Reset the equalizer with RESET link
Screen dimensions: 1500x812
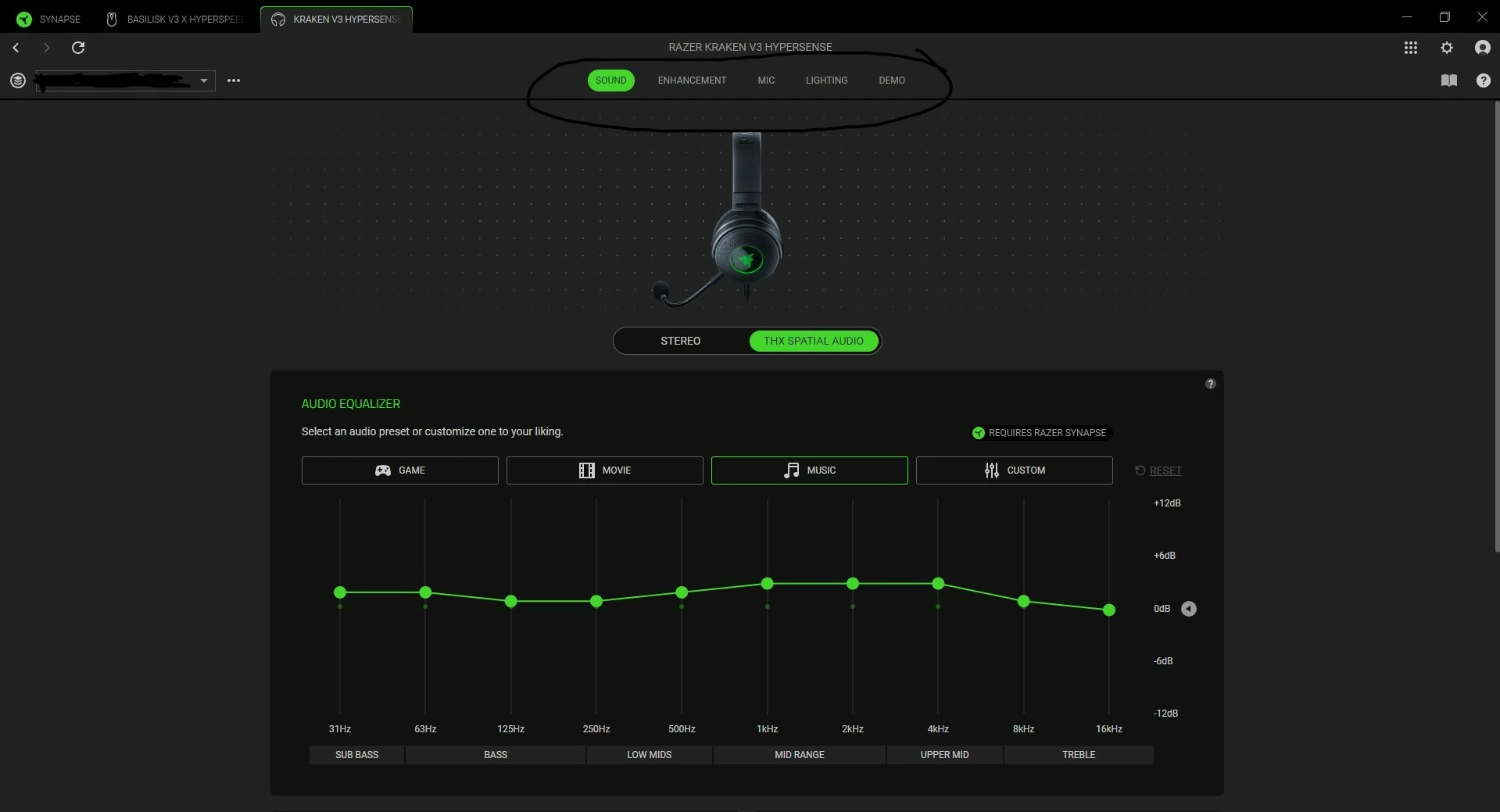coord(1158,470)
